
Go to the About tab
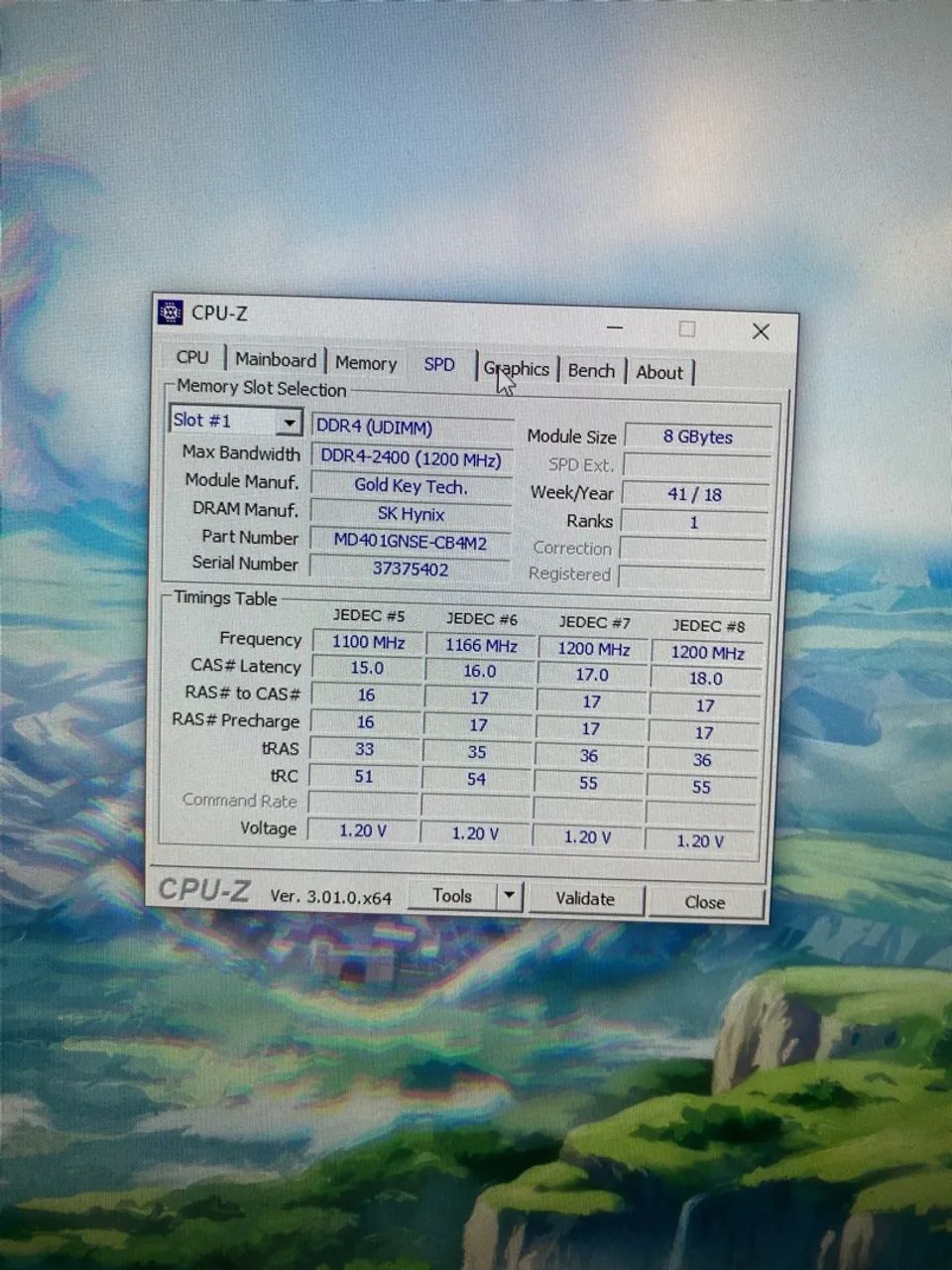tap(659, 373)
